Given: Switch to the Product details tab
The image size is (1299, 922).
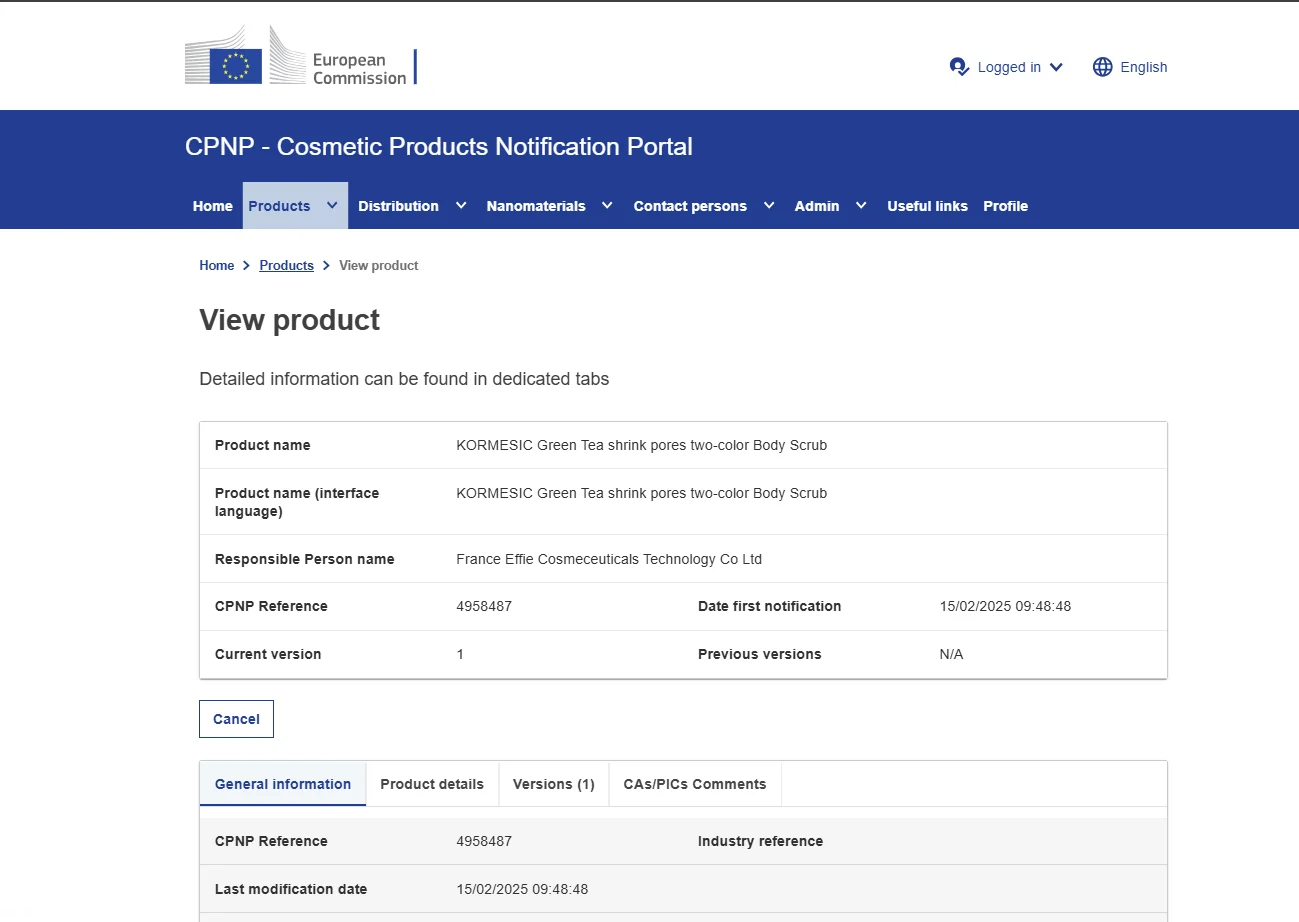Looking at the screenshot, I should (x=432, y=784).
